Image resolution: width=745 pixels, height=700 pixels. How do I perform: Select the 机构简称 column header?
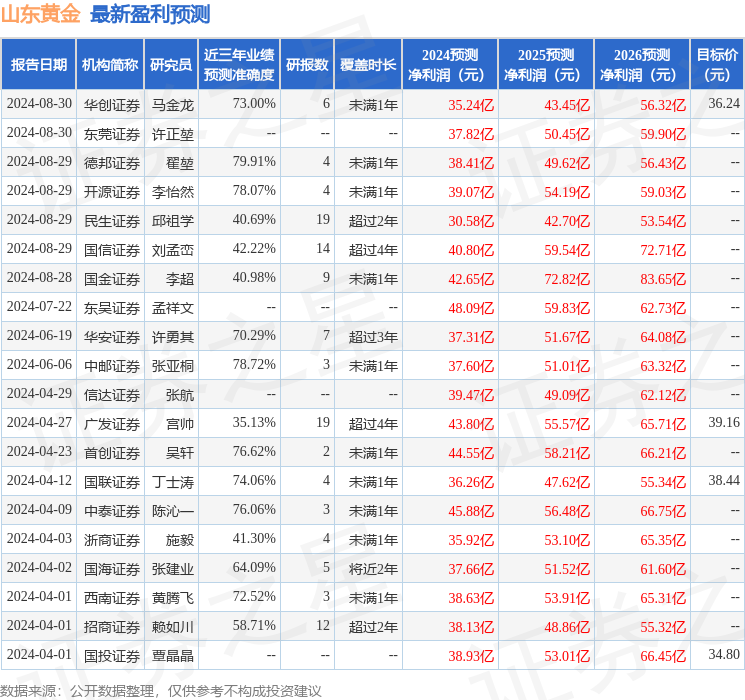tap(110, 65)
